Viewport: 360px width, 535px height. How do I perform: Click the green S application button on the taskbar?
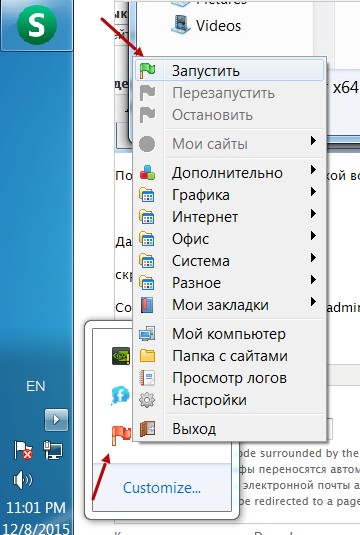tap(37, 25)
